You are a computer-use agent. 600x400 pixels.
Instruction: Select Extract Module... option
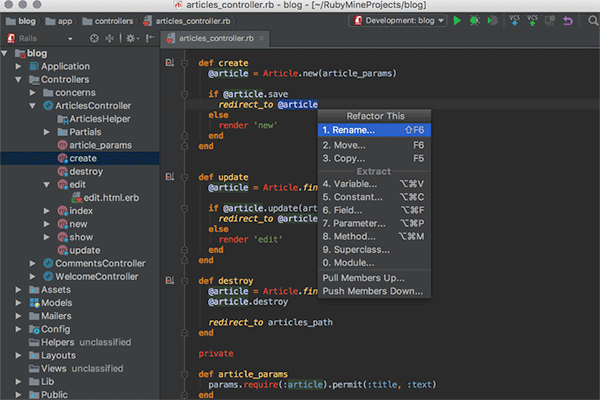pos(374,263)
